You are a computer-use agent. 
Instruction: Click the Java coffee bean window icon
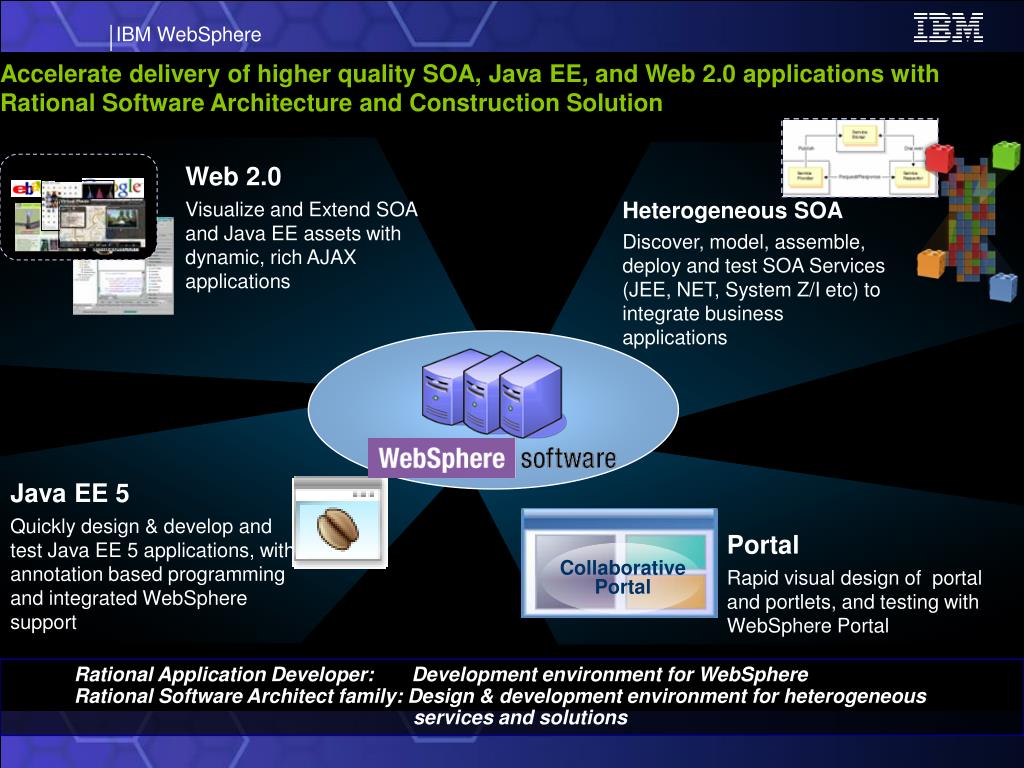tap(340, 522)
